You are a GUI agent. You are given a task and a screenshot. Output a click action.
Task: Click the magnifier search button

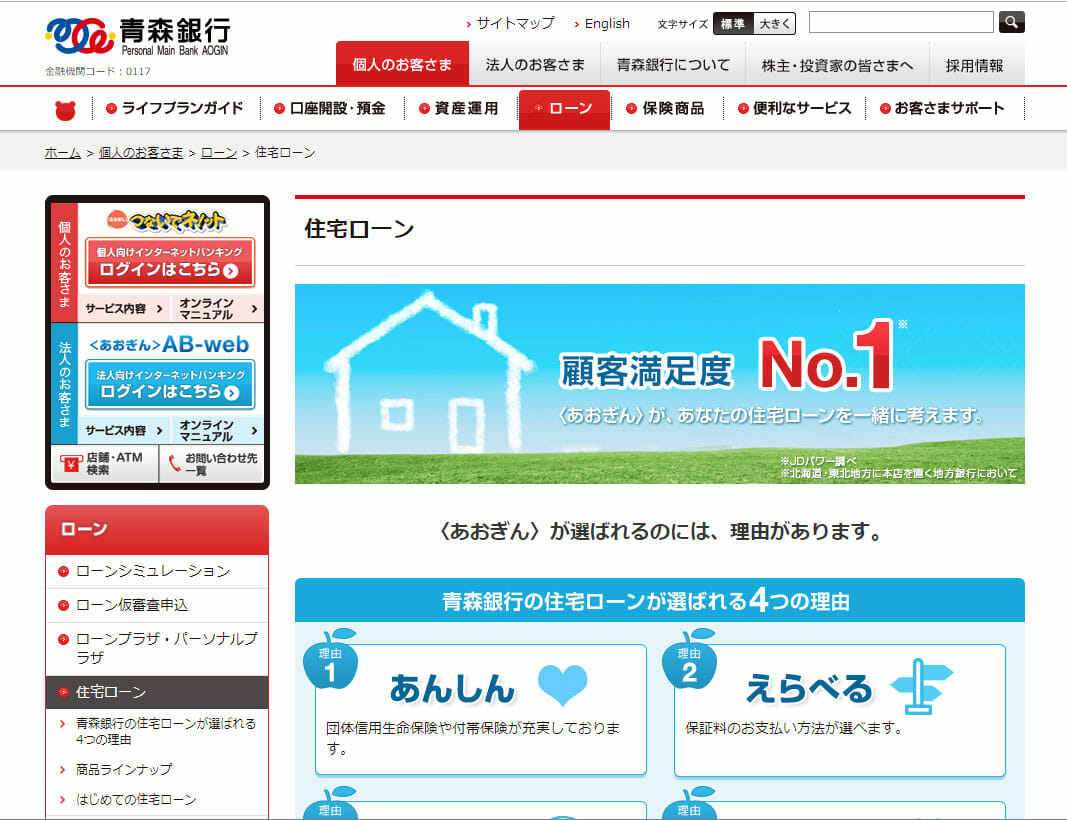tap(1012, 22)
